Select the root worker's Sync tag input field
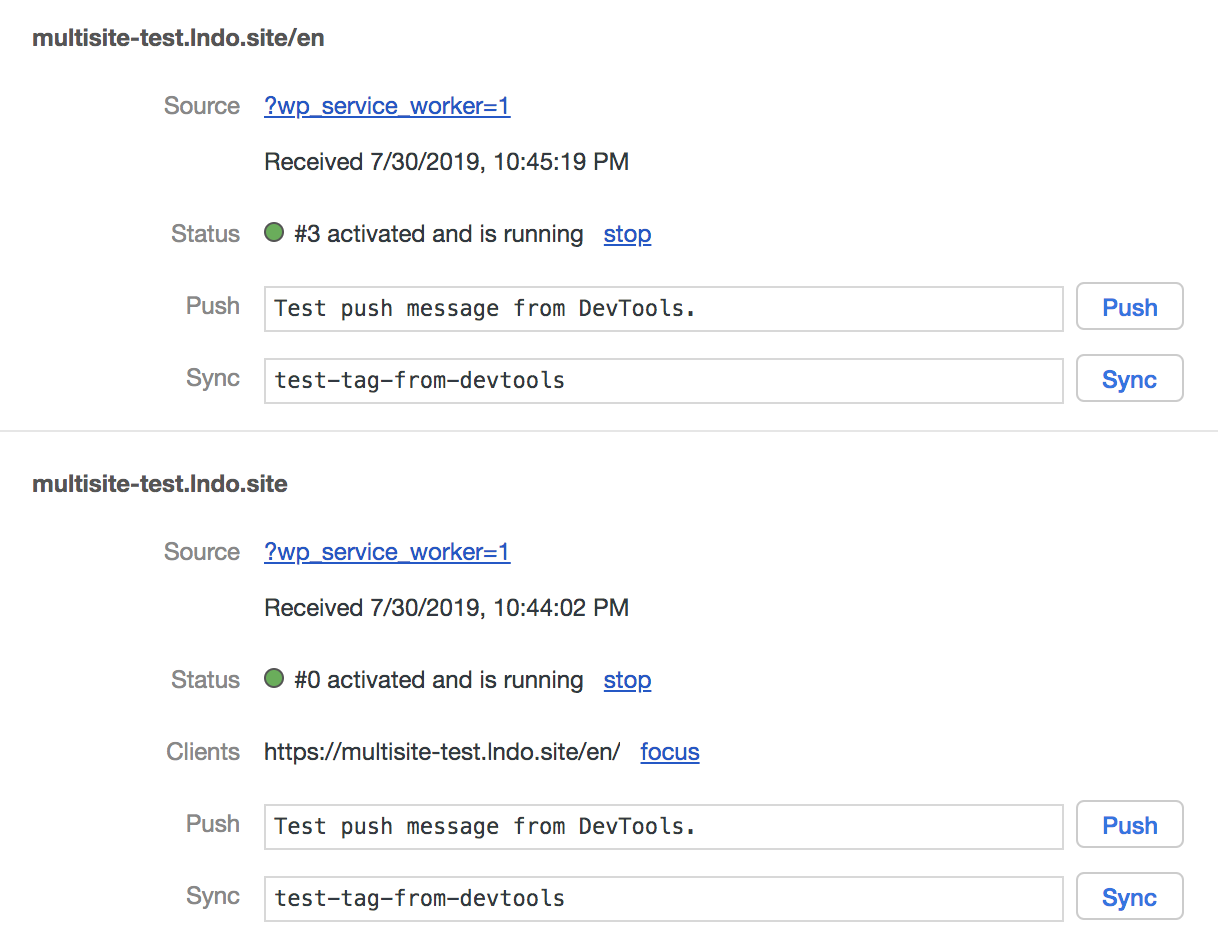 663,898
